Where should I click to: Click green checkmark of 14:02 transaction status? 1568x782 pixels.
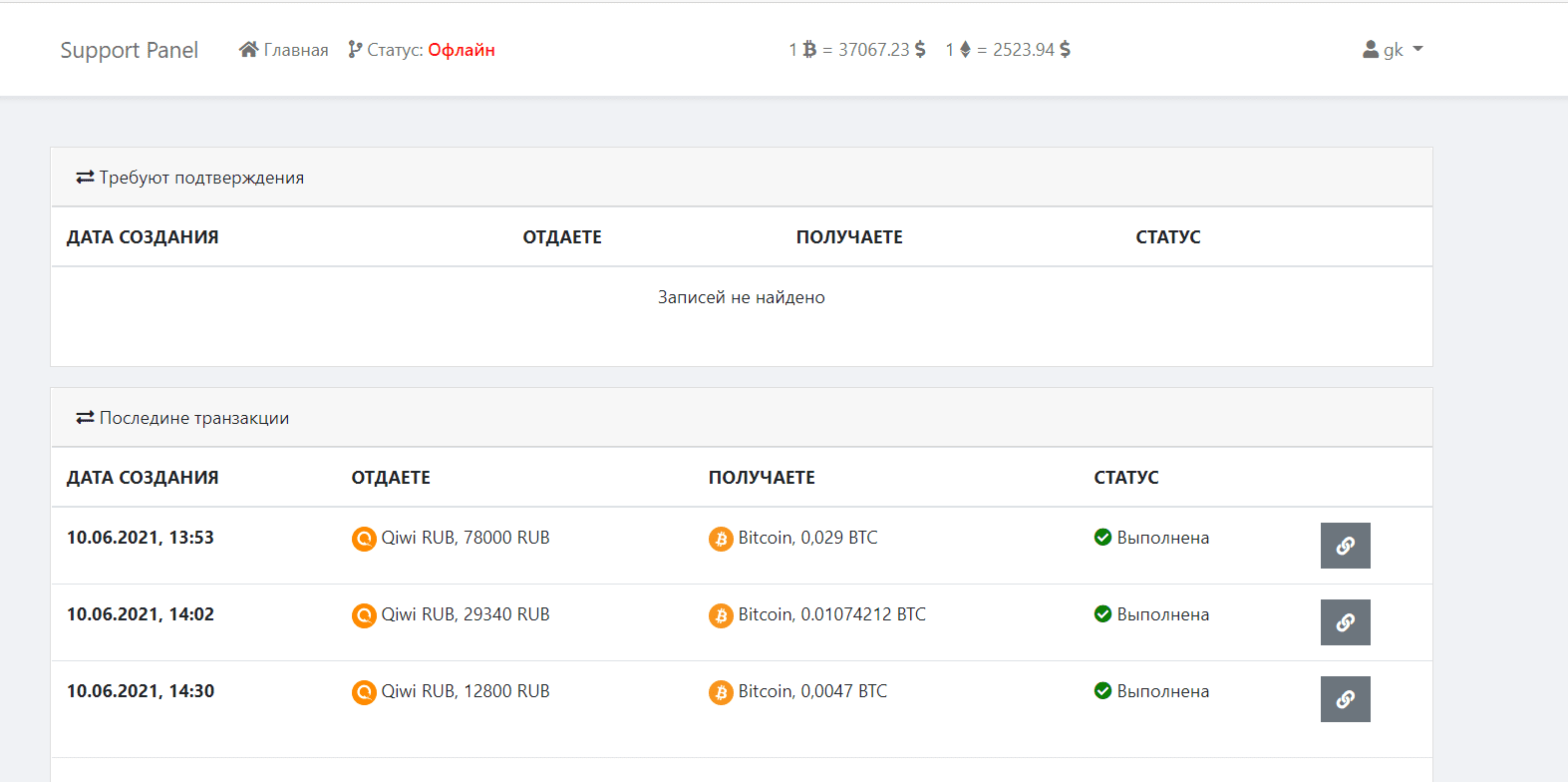click(1102, 614)
